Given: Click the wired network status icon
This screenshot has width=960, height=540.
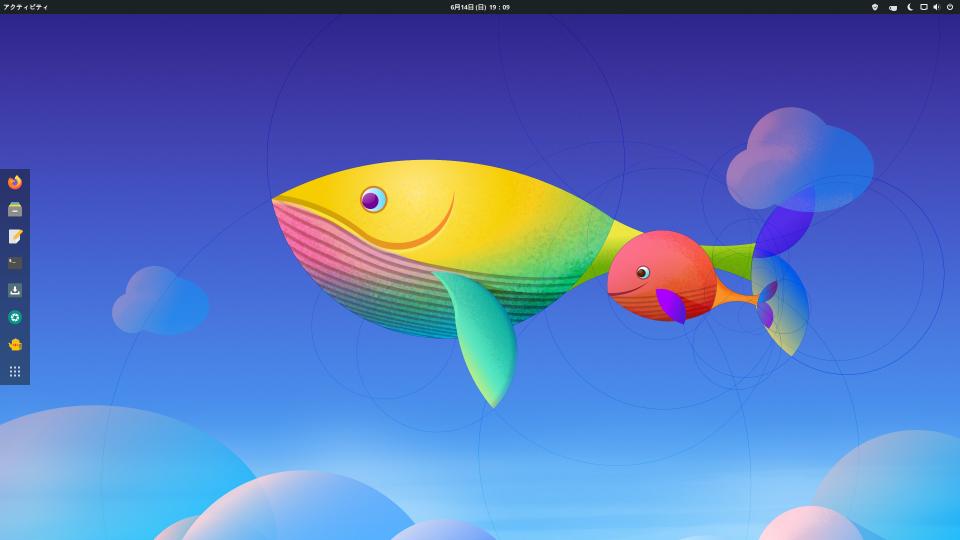Looking at the screenshot, I should tap(924, 7).
